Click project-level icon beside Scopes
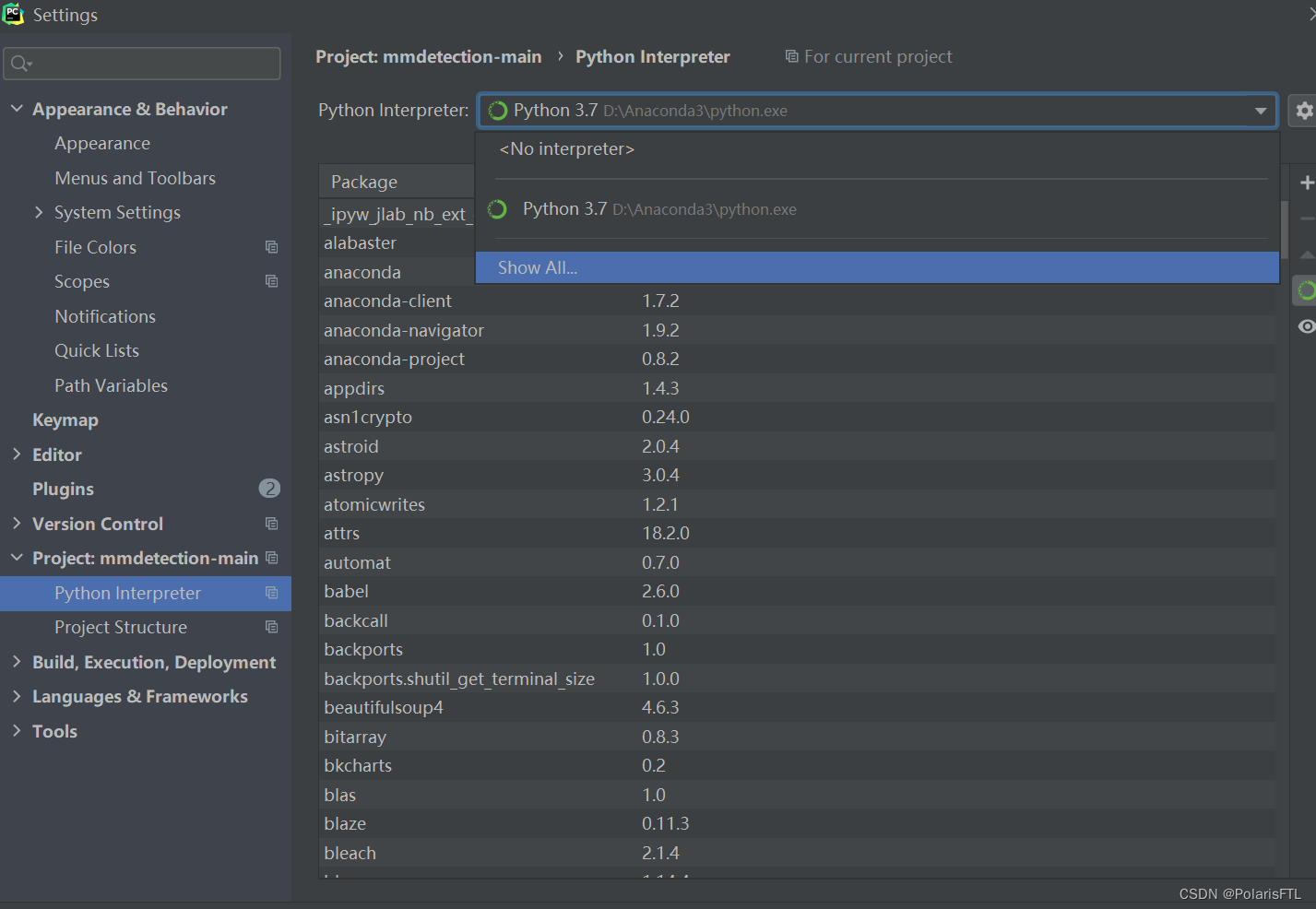The image size is (1316, 909). (x=271, y=281)
